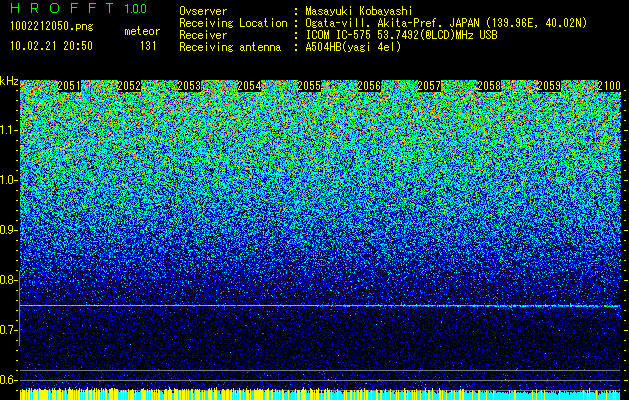Click time marker 2055
The height and width of the screenshot is (400, 629).
pyautogui.click(x=309, y=86)
